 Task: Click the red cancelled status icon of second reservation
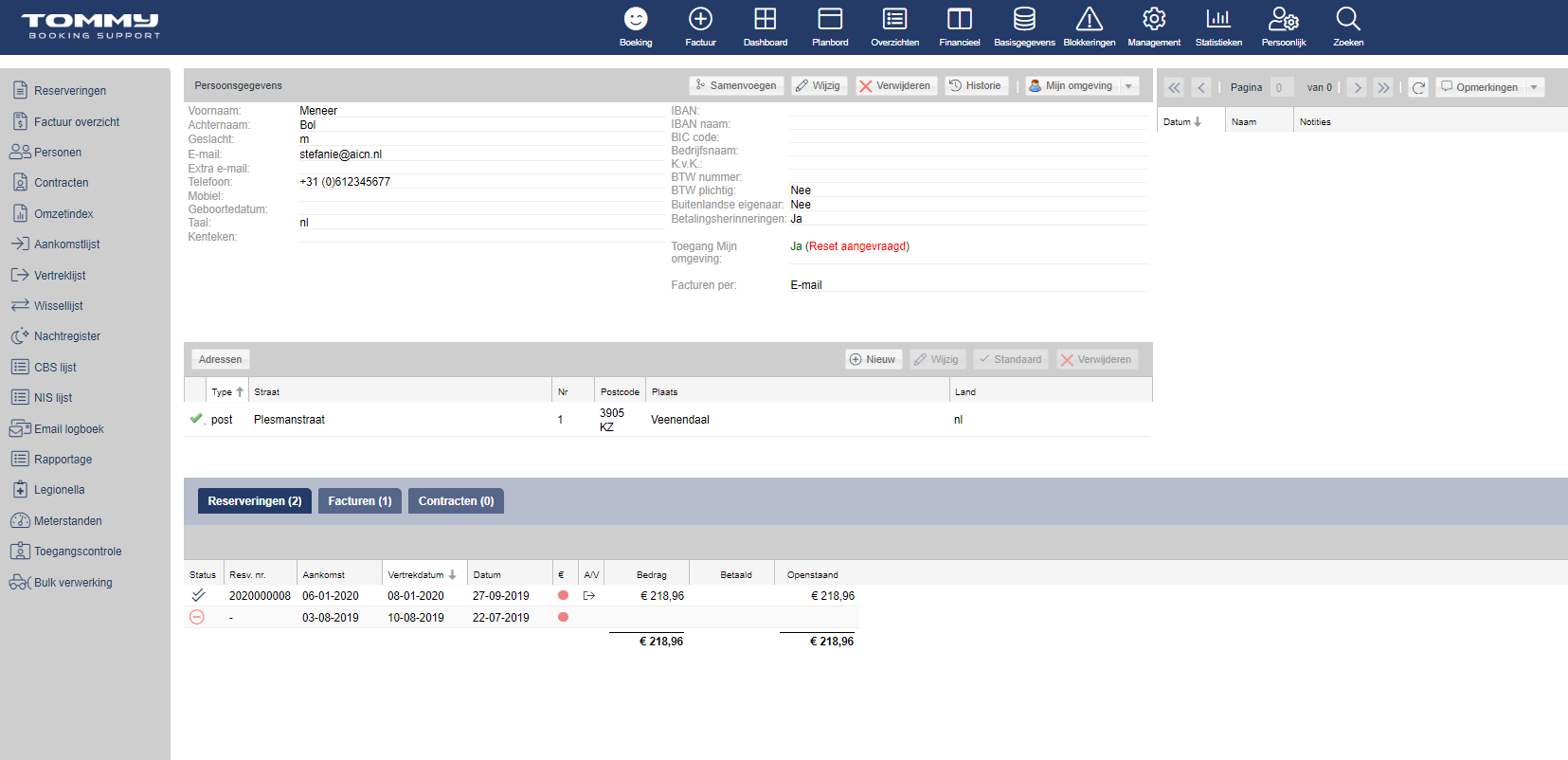[x=197, y=617]
